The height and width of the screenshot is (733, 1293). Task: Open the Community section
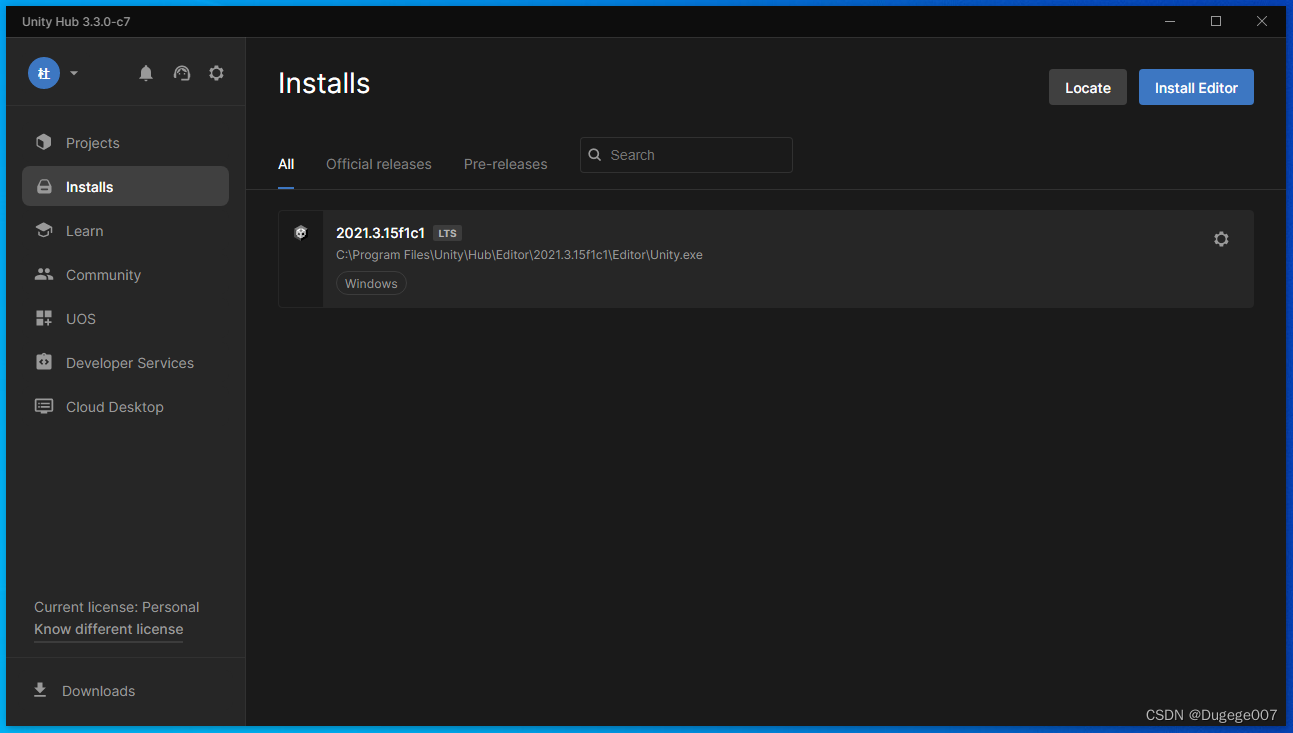click(125, 275)
